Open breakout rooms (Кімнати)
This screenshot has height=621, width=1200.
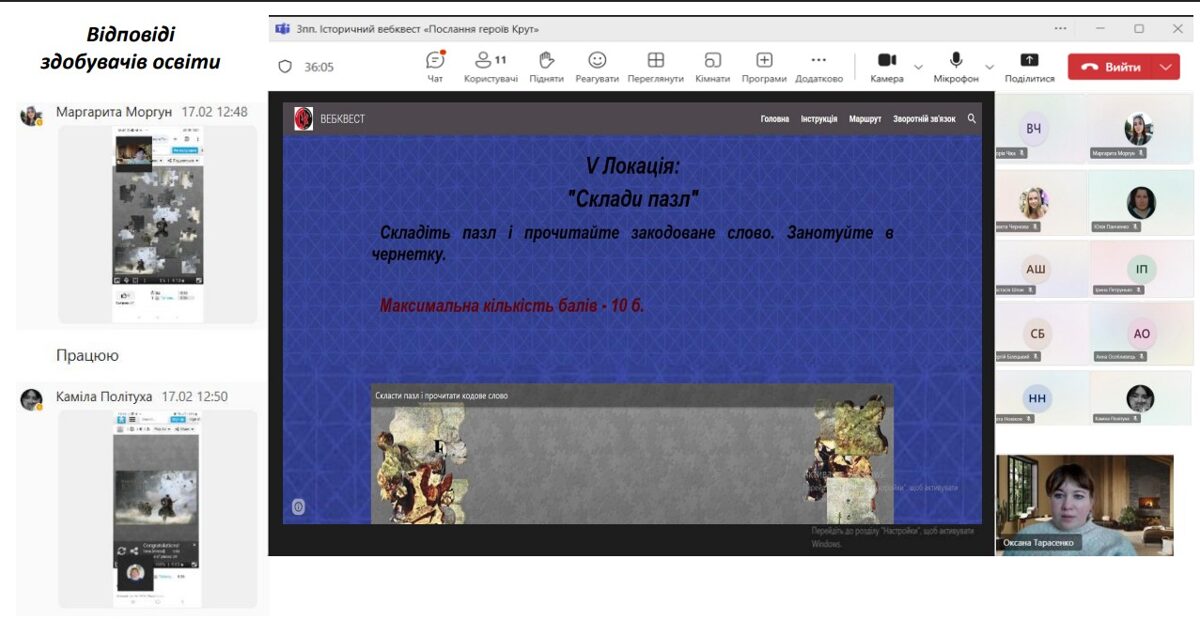tap(712, 61)
